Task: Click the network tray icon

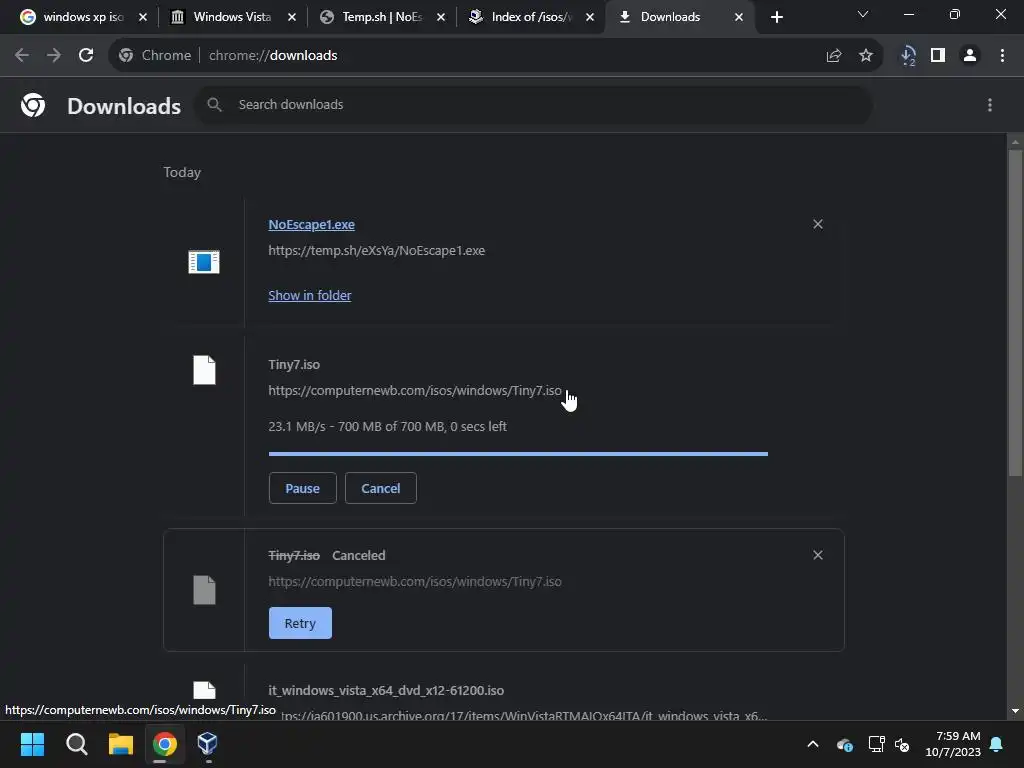Action: pyautogui.click(x=876, y=744)
